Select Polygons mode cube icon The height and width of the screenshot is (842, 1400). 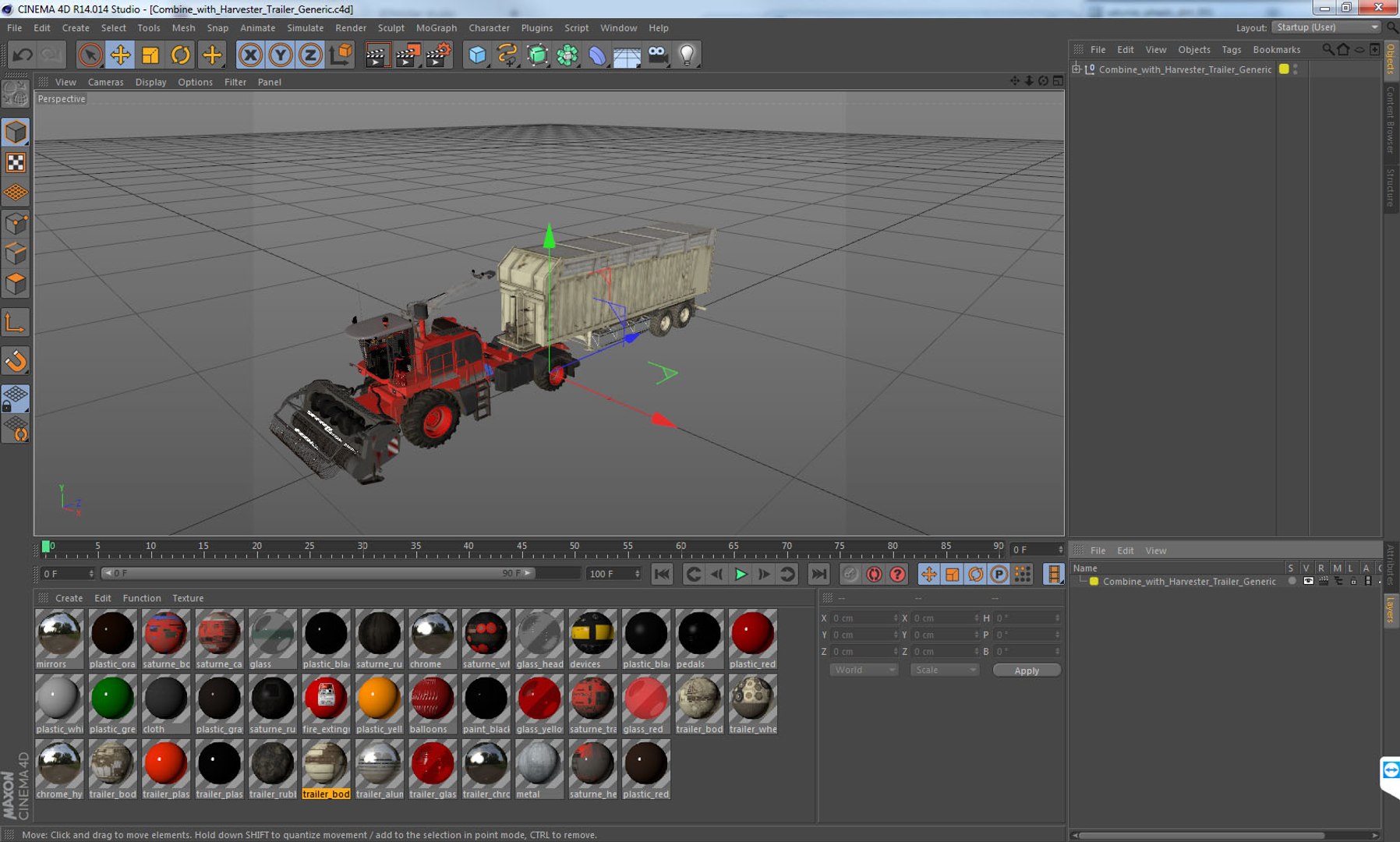16,284
